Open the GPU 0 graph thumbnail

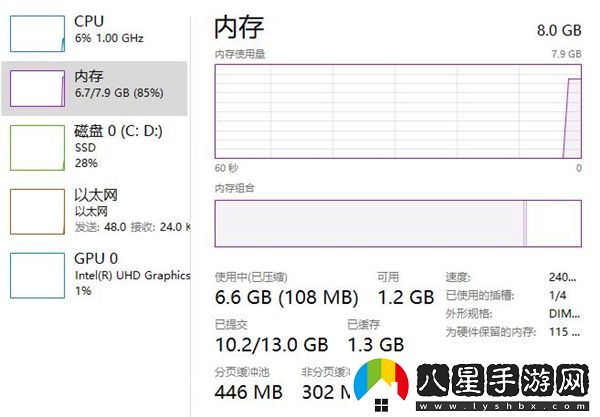tap(36, 274)
